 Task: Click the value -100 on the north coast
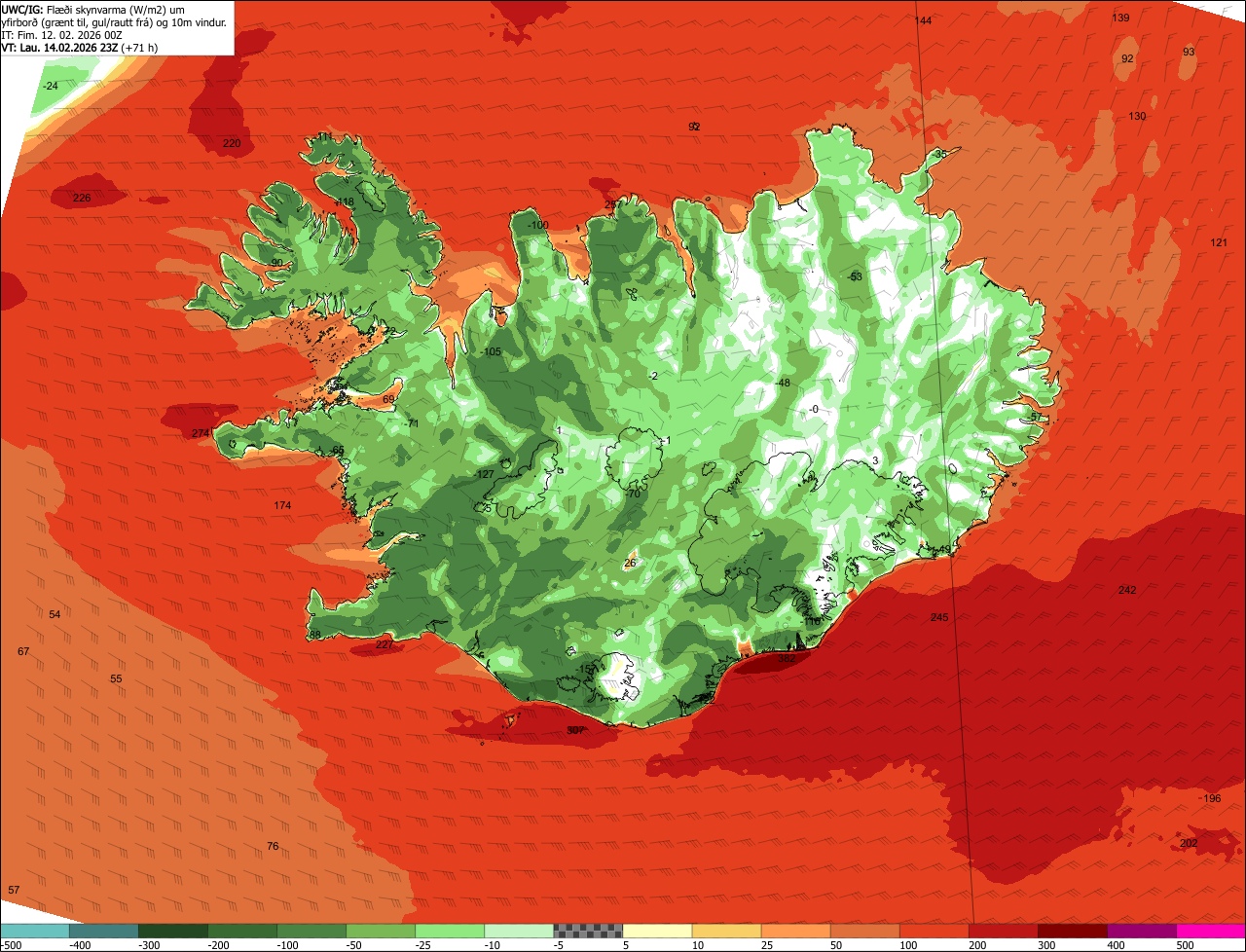tap(538, 225)
